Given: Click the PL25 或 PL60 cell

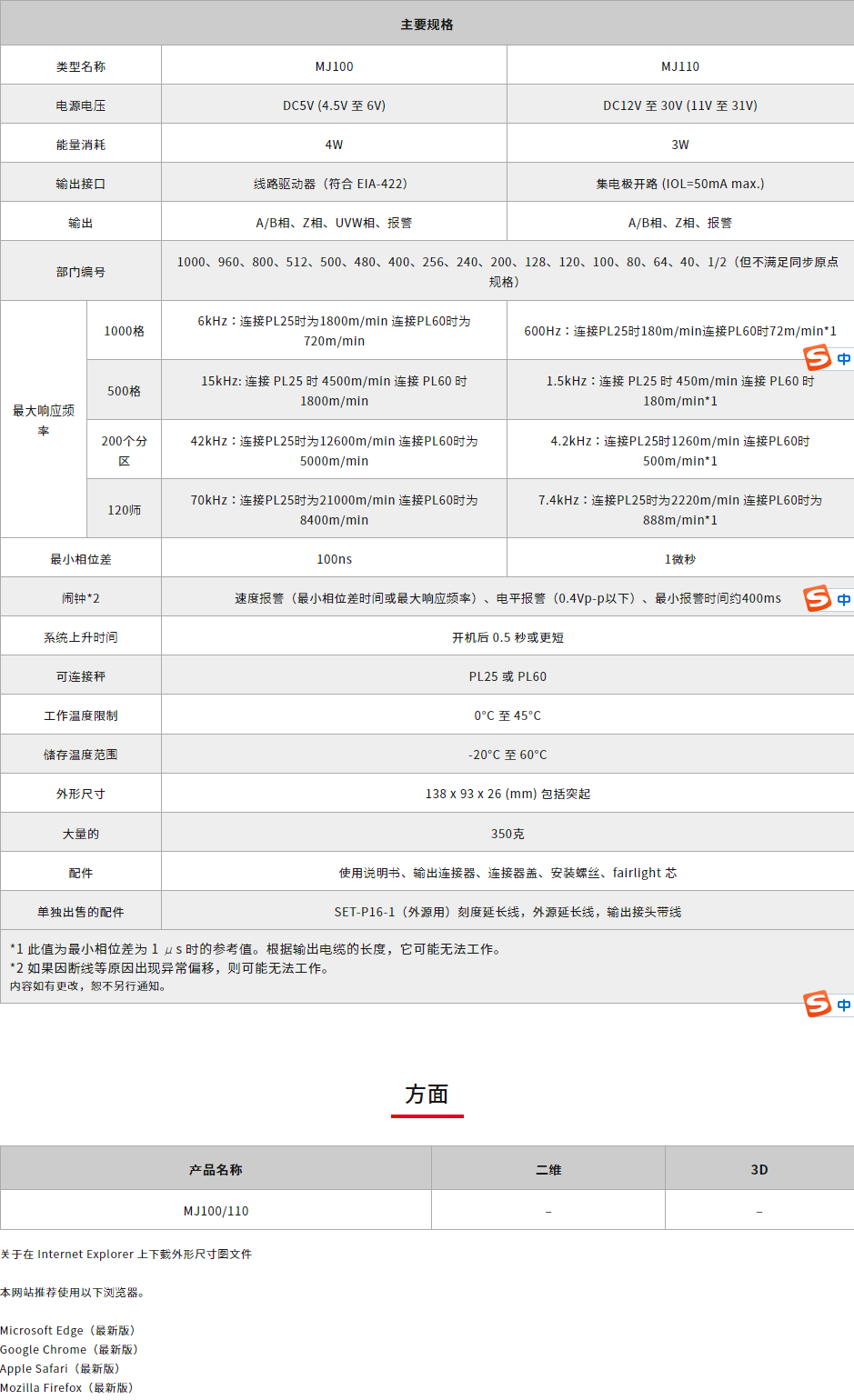Looking at the screenshot, I should pos(507,676).
